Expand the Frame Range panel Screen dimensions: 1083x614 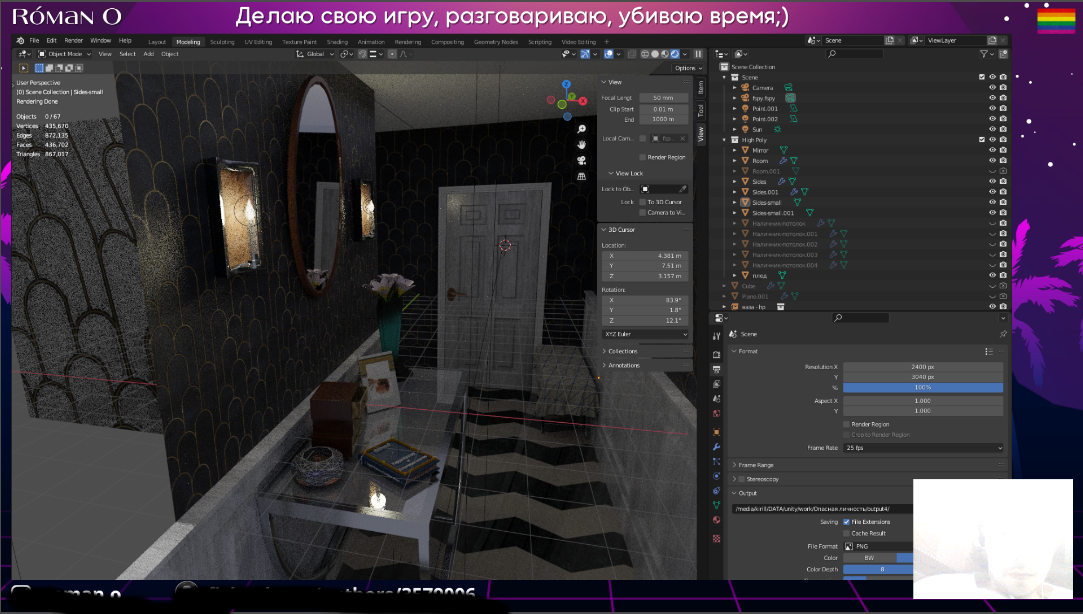point(760,465)
